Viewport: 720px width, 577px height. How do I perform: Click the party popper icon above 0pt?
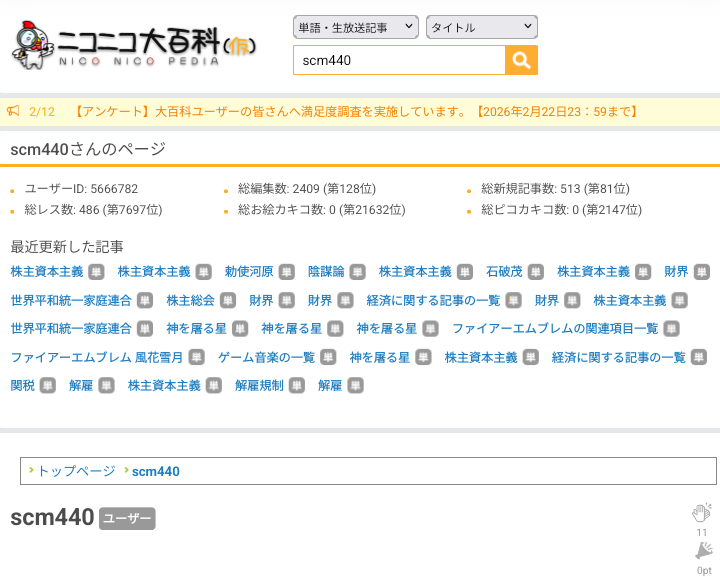(703, 550)
